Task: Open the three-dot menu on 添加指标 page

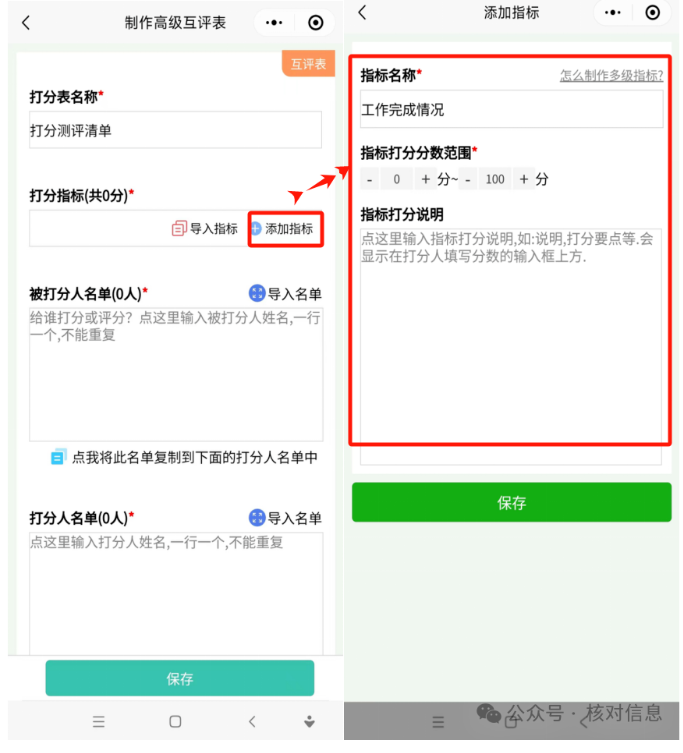Action: [x=613, y=12]
